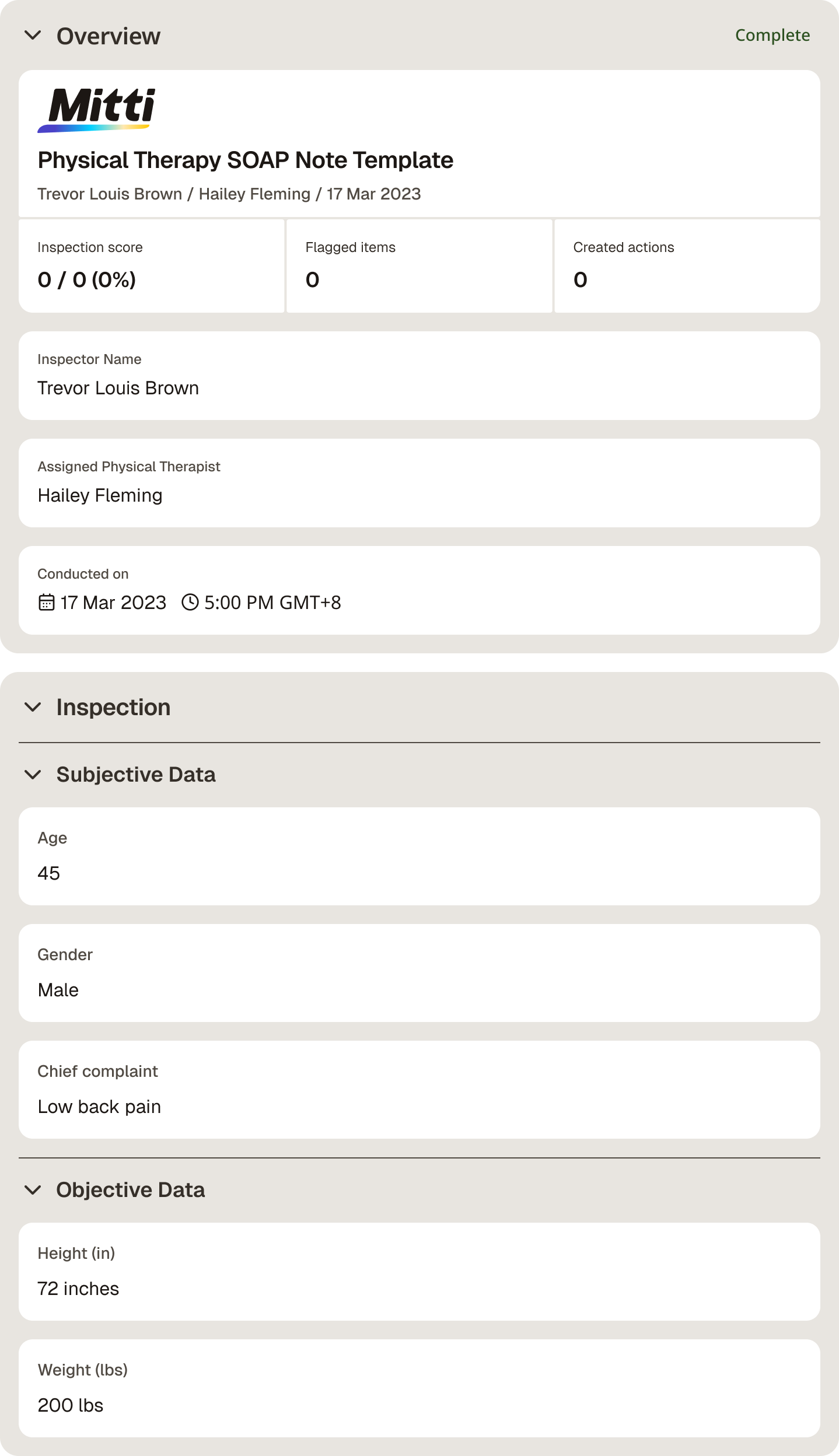Click the Complete status label

coord(772,35)
